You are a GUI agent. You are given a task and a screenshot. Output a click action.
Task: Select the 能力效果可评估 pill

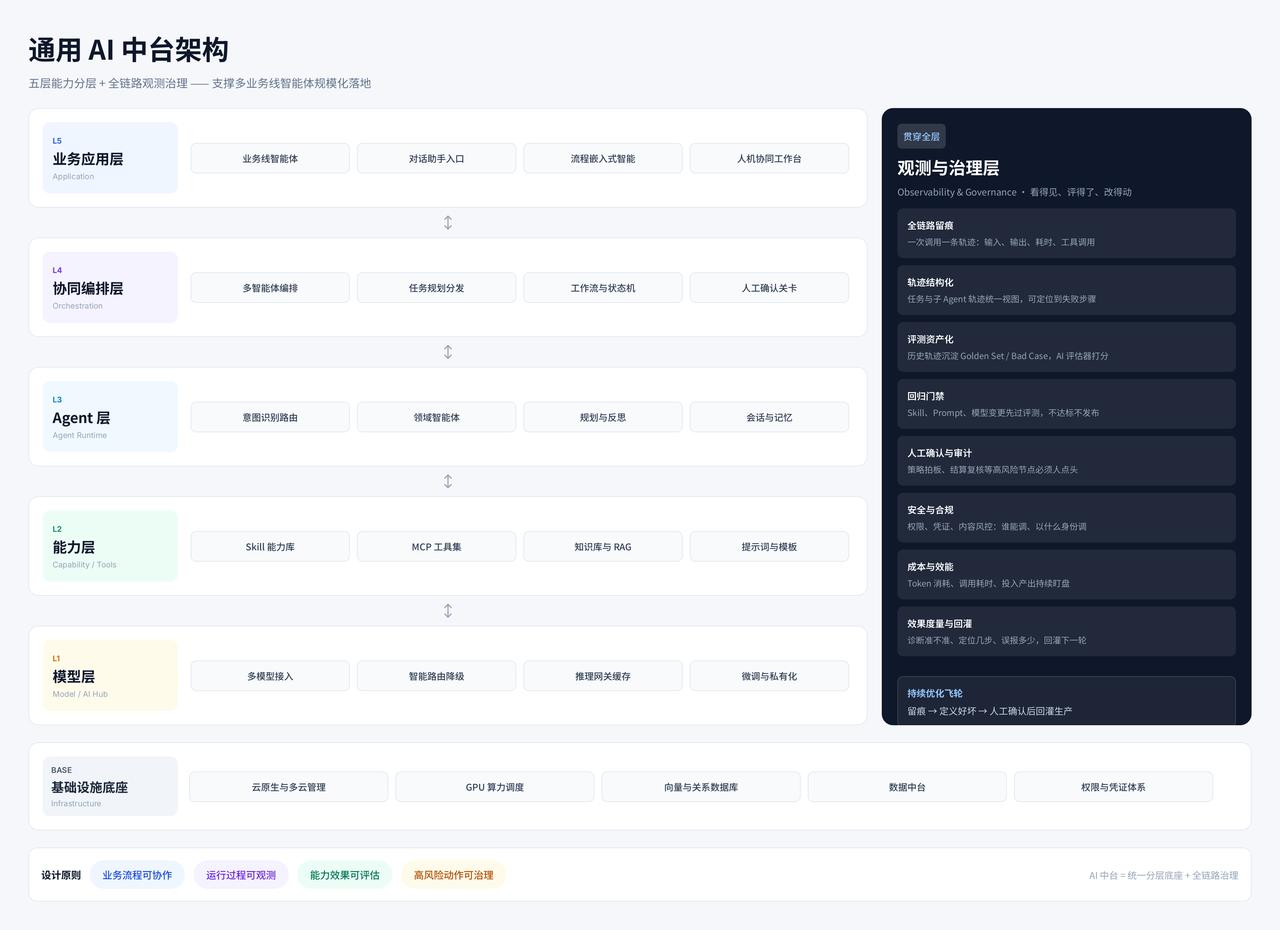[x=345, y=875]
